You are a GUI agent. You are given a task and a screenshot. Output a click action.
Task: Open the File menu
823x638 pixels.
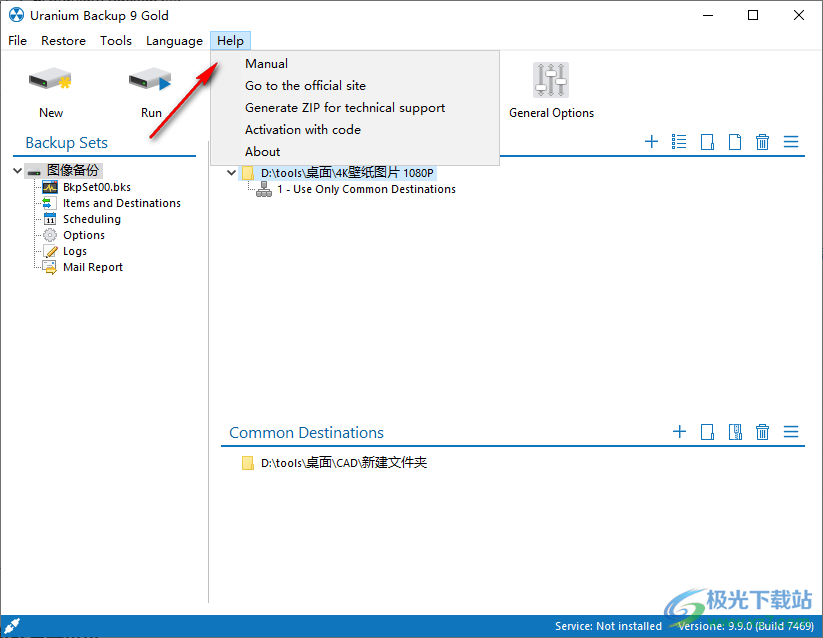(17, 41)
